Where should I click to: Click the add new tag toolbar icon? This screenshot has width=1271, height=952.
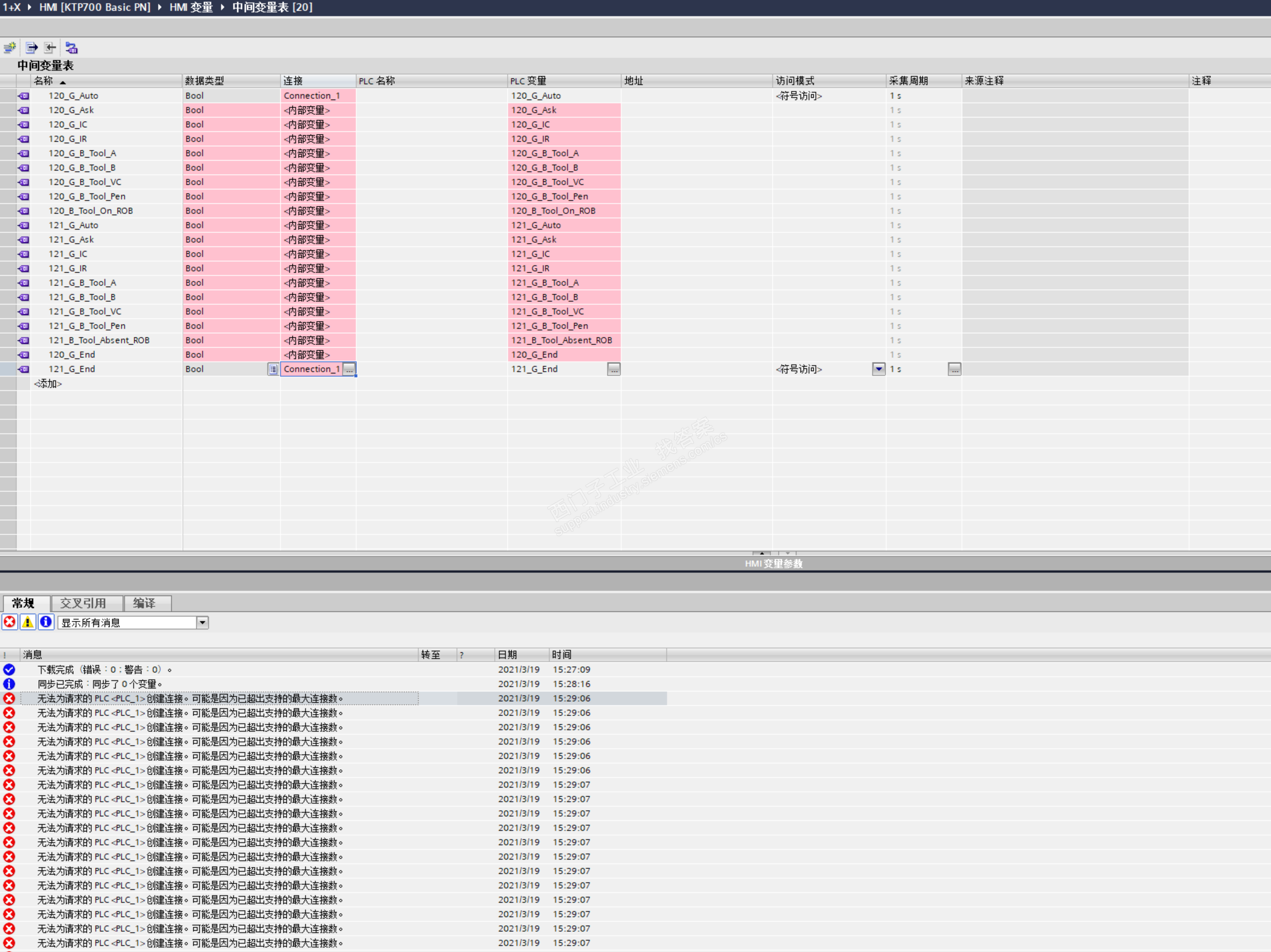click(10, 47)
